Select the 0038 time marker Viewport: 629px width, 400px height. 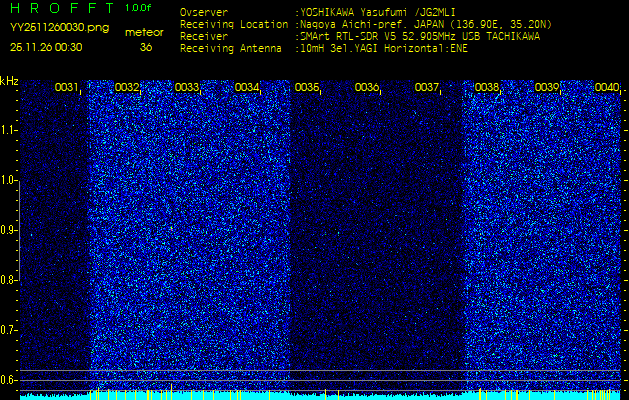tap(487, 87)
